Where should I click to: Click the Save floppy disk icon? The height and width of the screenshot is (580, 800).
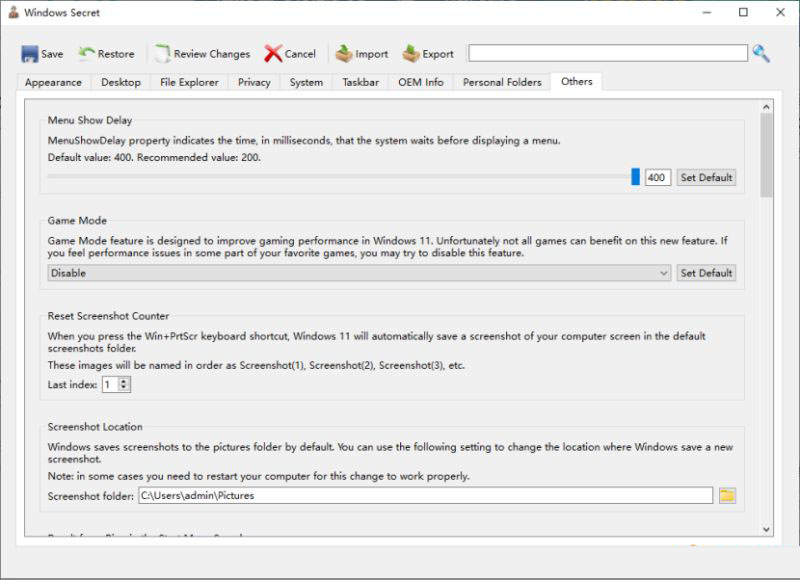(x=30, y=54)
